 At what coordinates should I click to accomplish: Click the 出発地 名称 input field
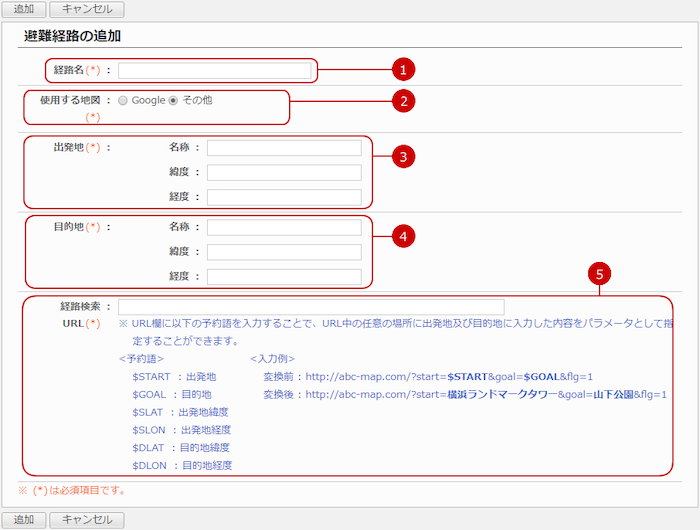284,148
